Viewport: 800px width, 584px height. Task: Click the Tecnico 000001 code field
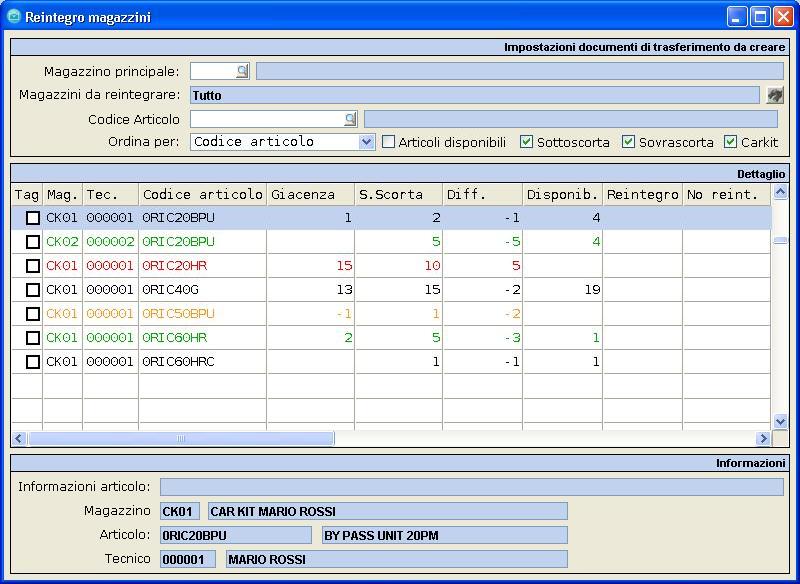pos(188,559)
